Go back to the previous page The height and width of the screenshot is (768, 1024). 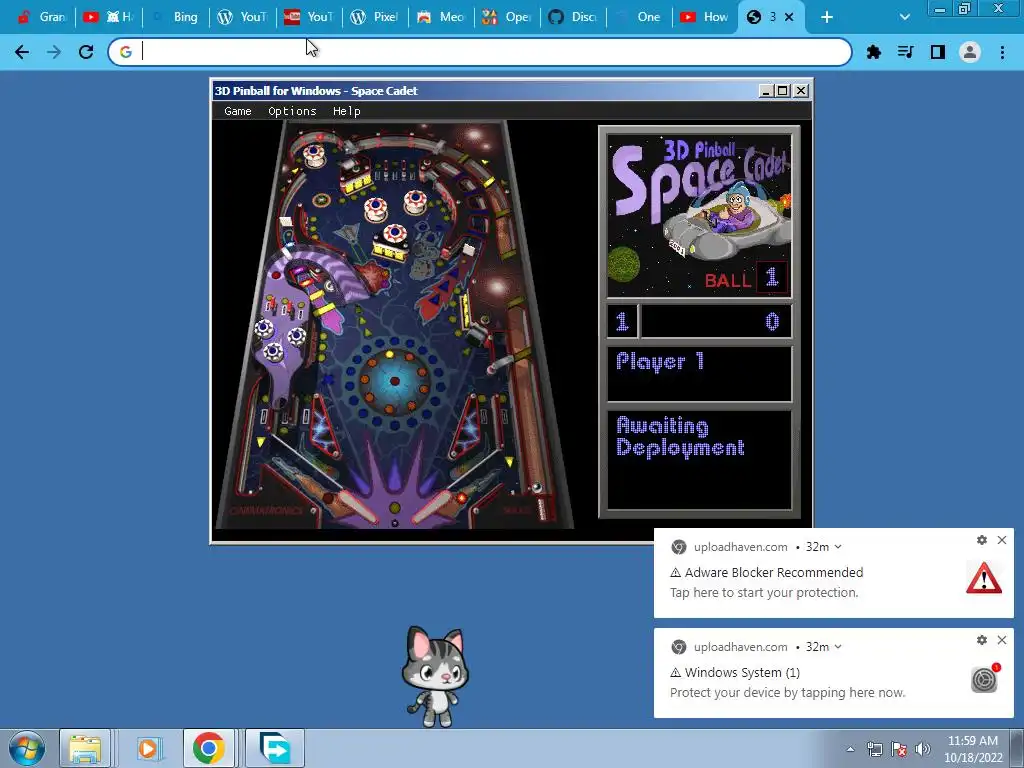tap(22, 52)
